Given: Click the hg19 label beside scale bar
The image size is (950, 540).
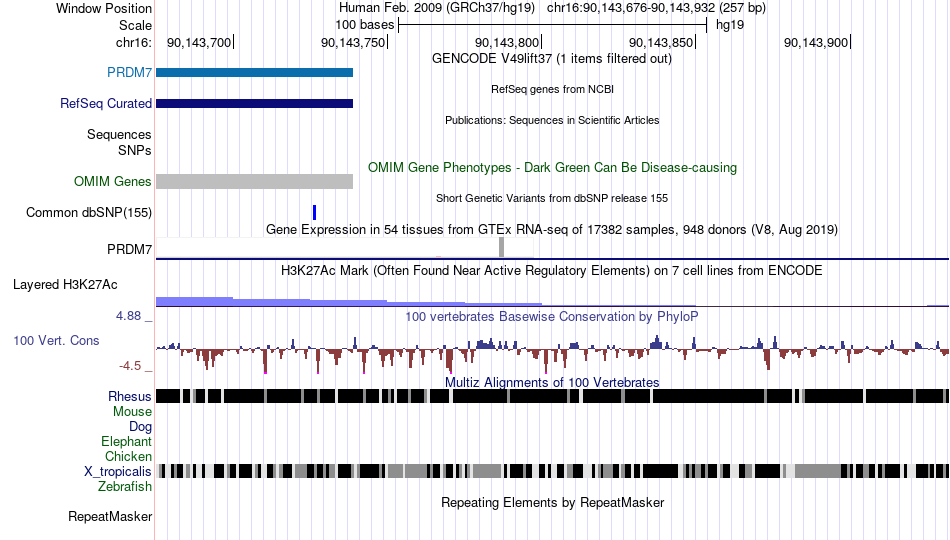Looking at the screenshot, I should (x=729, y=25).
